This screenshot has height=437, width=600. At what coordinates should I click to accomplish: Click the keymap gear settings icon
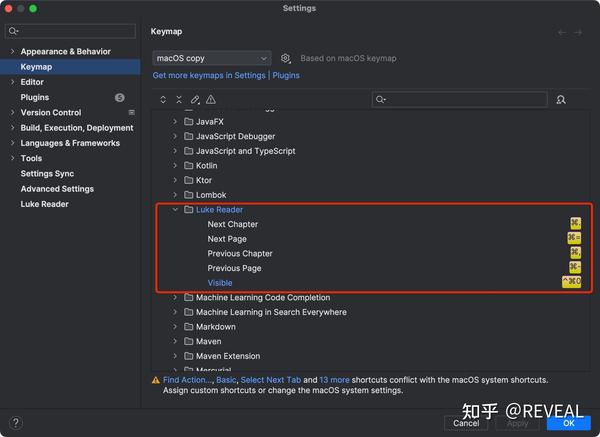(x=286, y=59)
